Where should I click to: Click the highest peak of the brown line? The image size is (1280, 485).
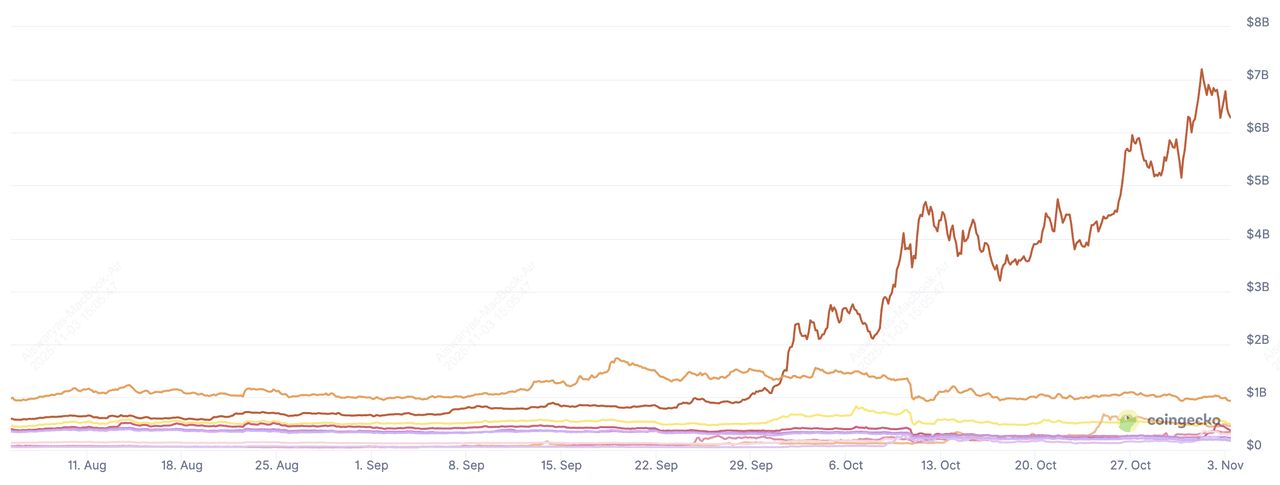pyautogui.click(x=1200, y=70)
